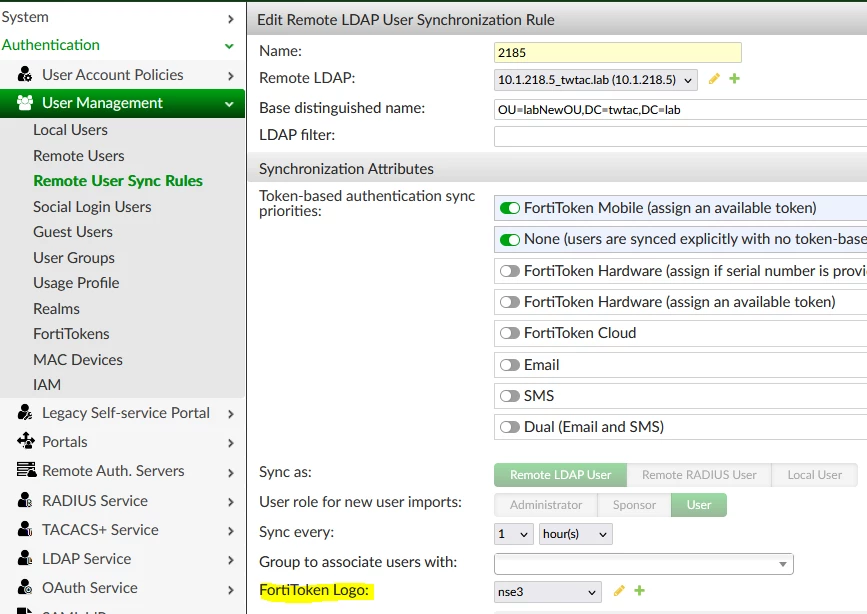This screenshot has height=614, width=867.
Task: Add a new Remote LDAP server (plus icon)
Action: click(x=734, y=79)
